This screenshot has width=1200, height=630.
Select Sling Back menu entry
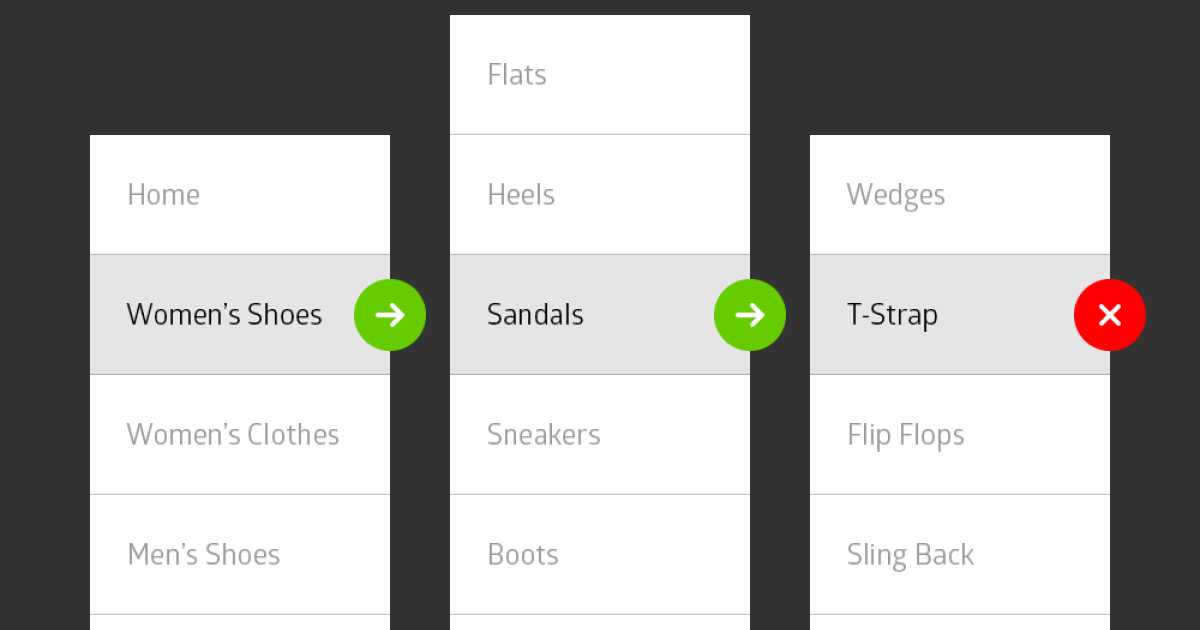pyautogui.click(x=910, y=555)
